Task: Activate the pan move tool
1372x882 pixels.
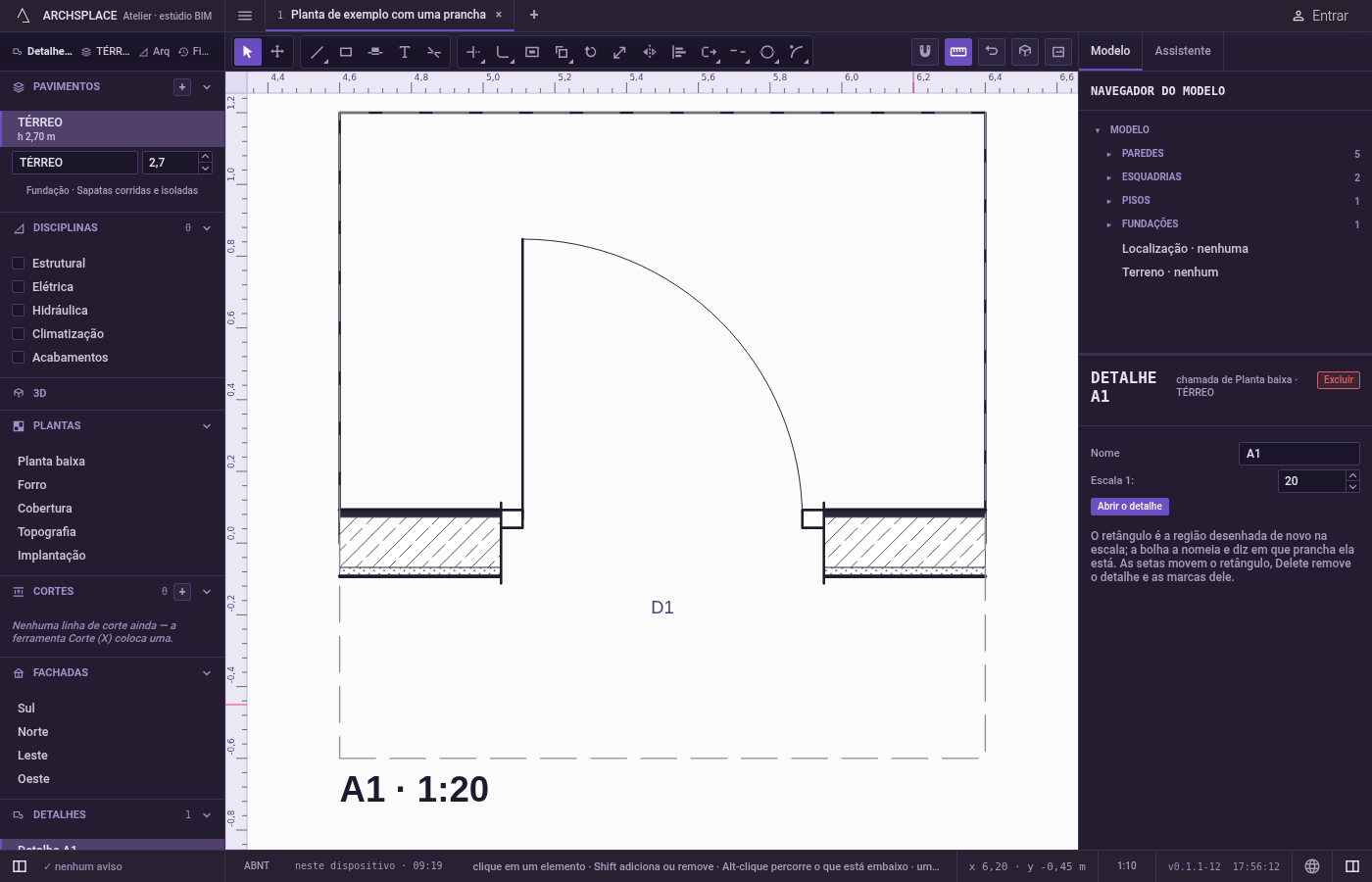Action: (277, 52)
